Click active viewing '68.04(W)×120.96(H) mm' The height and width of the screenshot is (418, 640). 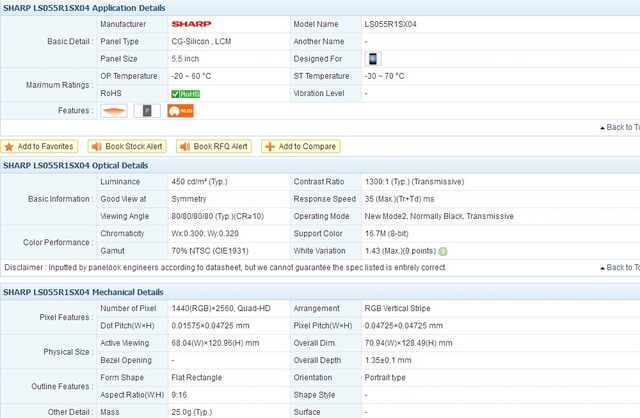[216, 343]
